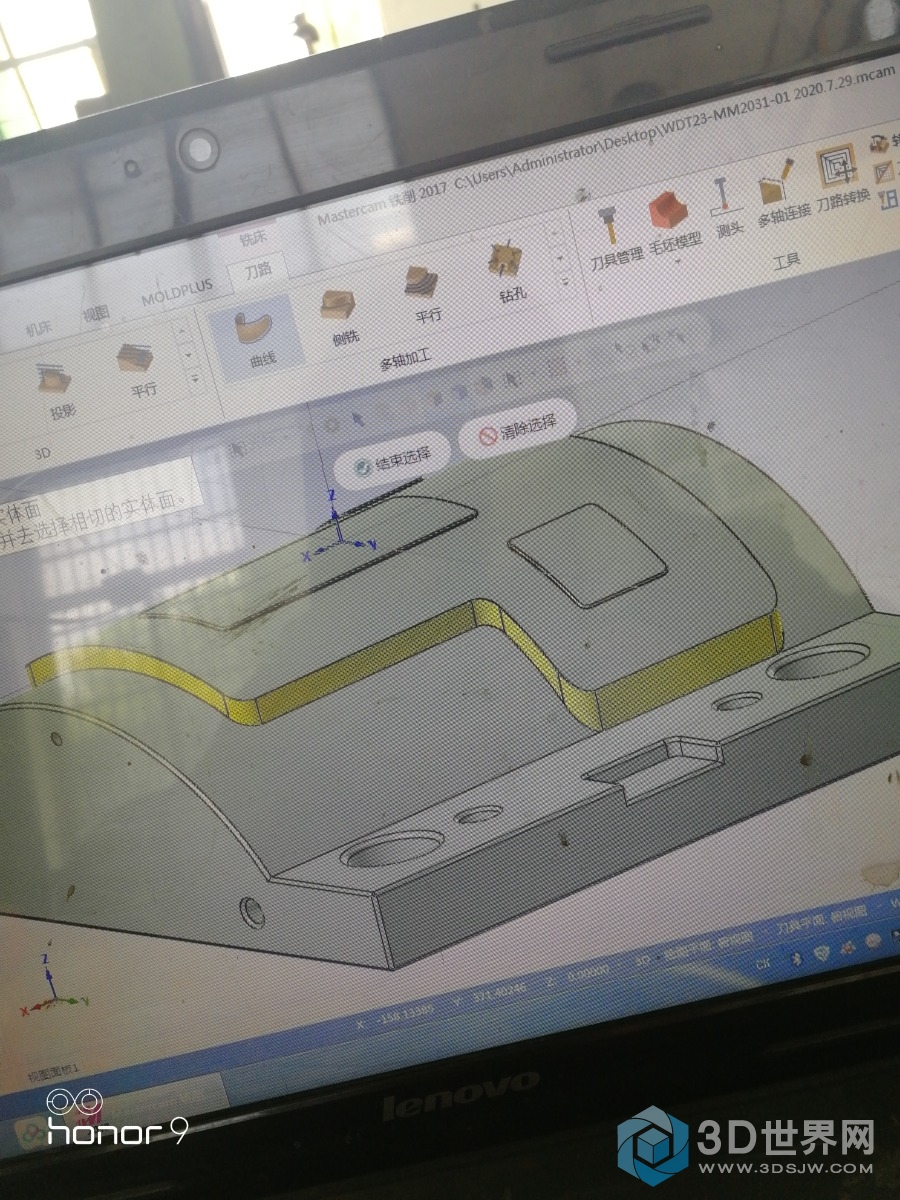Open the 视图 ribbon tab
The image size is (900, 1200).
[95, 313]
